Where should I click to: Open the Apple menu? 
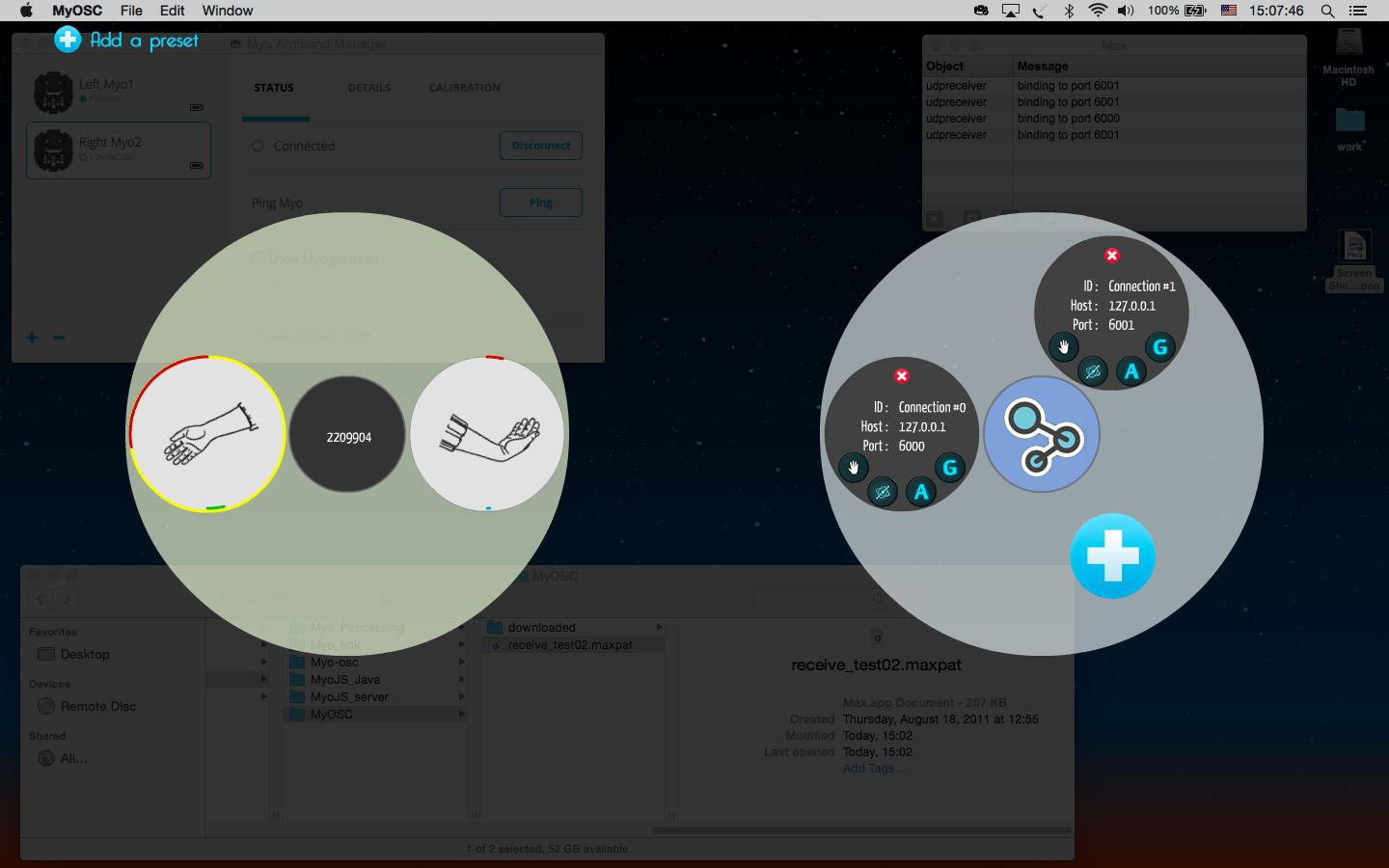pos(26,11)
